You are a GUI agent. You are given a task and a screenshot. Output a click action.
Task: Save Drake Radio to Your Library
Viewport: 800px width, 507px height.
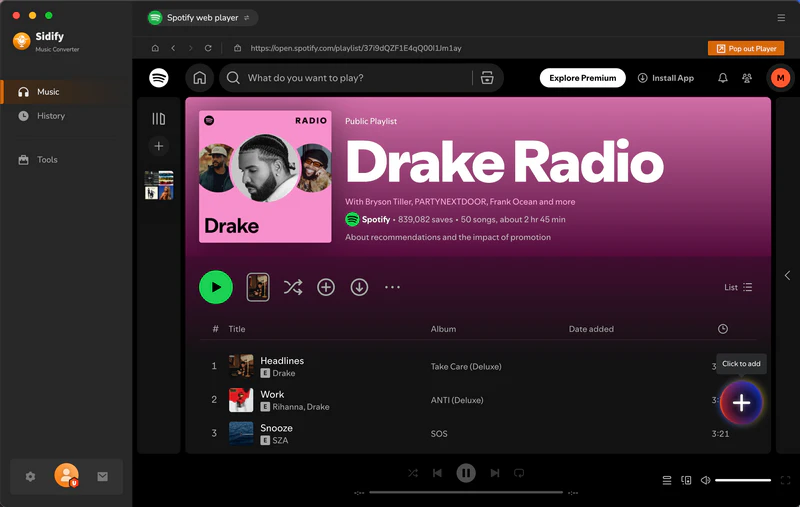[326, 287]
